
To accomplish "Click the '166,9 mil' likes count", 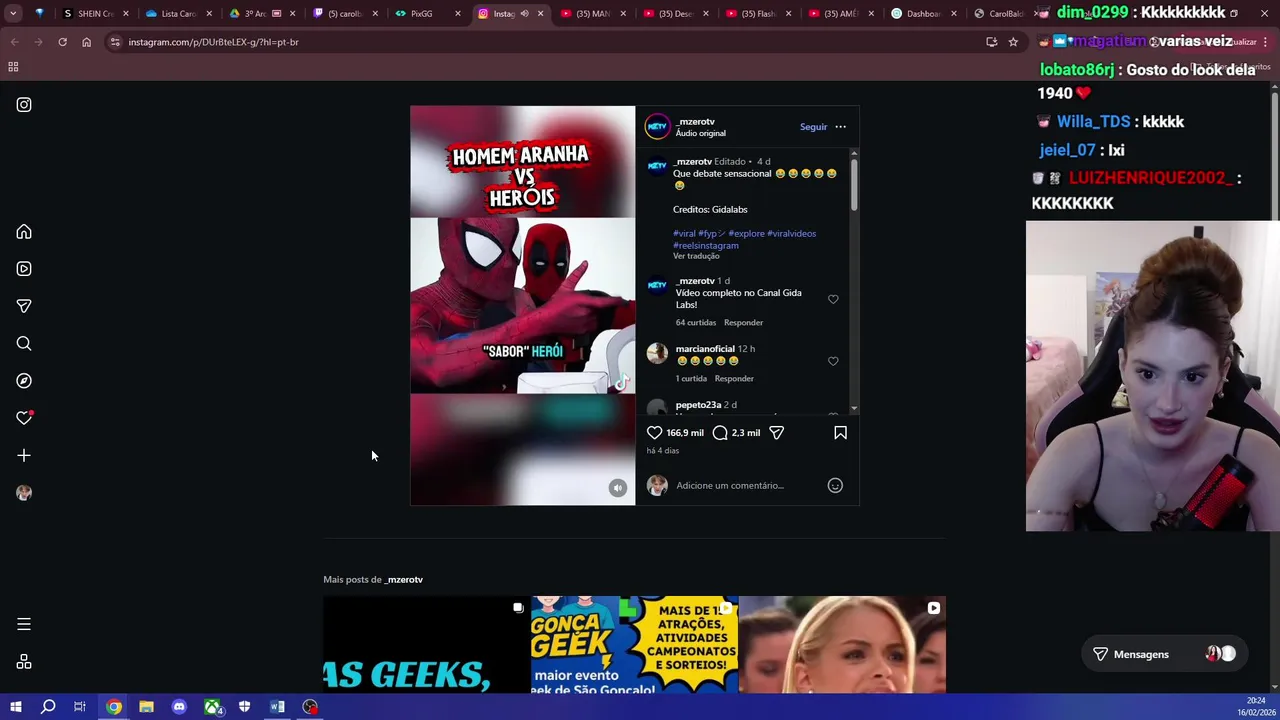I will pos(685,433).
